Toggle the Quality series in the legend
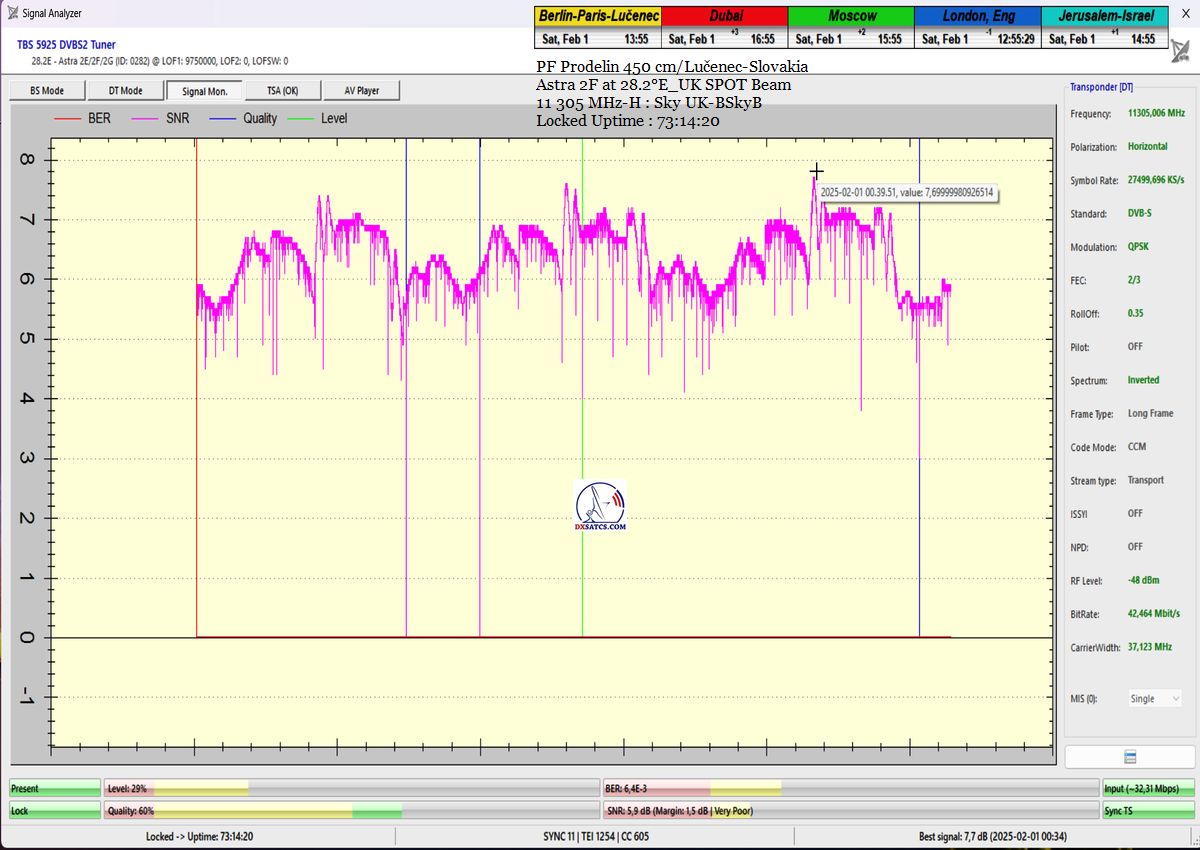 click(x=243, y=118)
